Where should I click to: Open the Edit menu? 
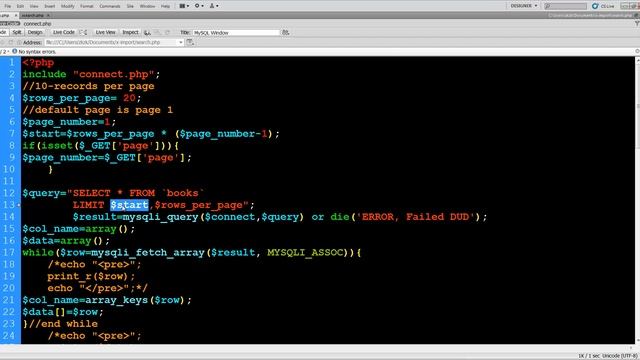pos(20,6)
